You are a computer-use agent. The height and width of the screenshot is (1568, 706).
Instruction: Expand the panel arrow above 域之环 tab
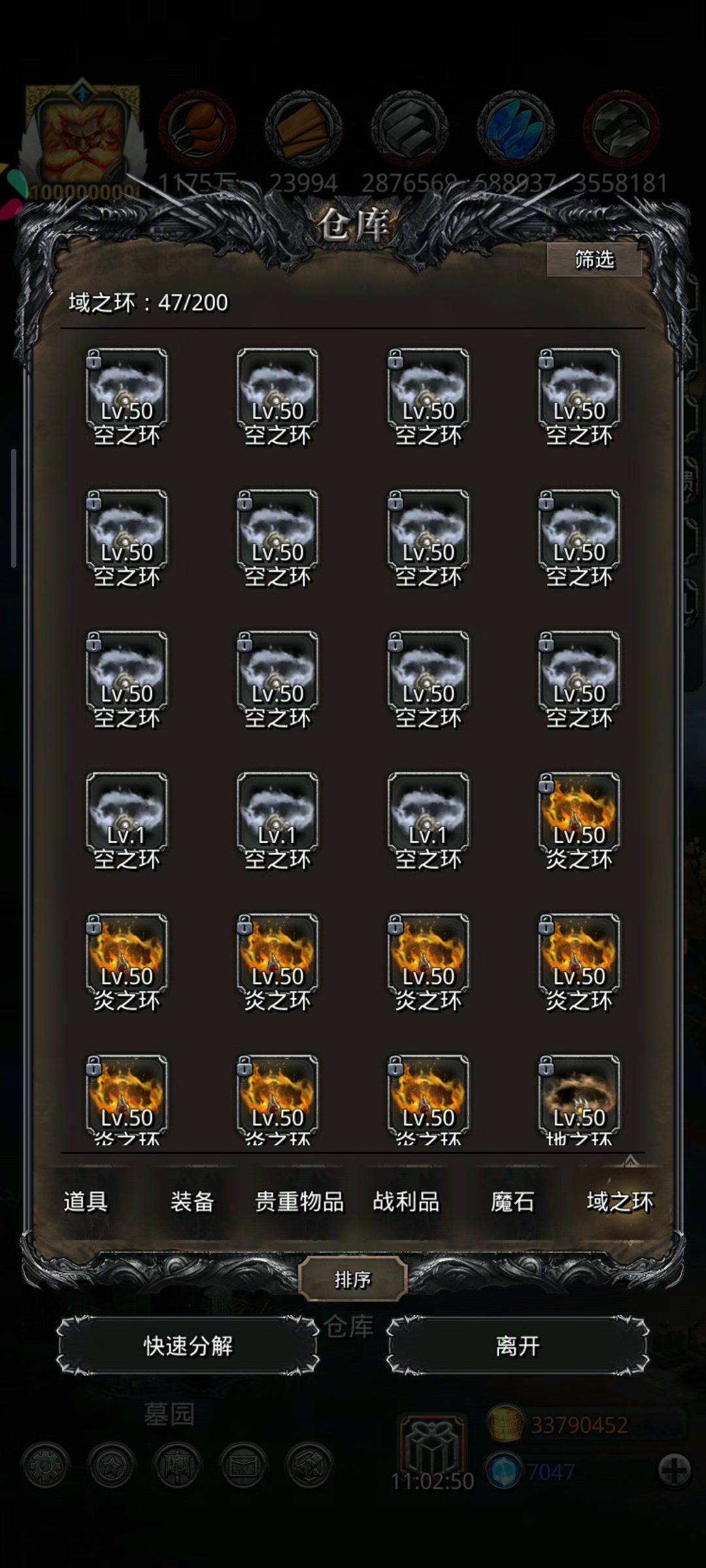coord(630,1160)
